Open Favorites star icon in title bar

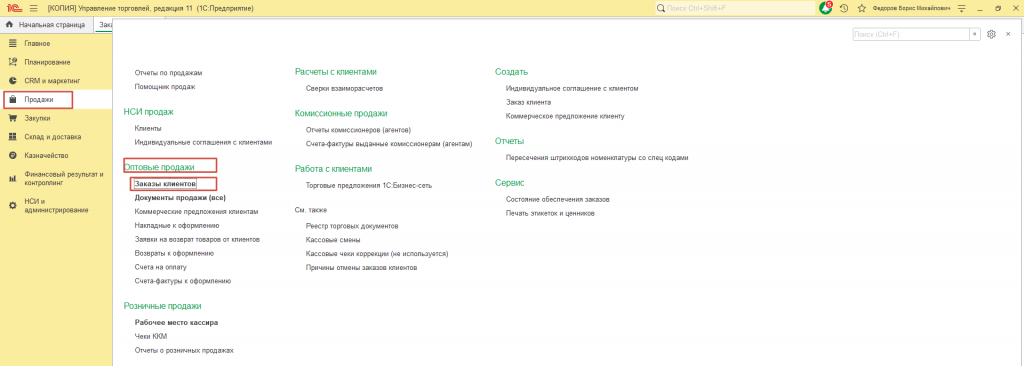(x=861, y=8)
